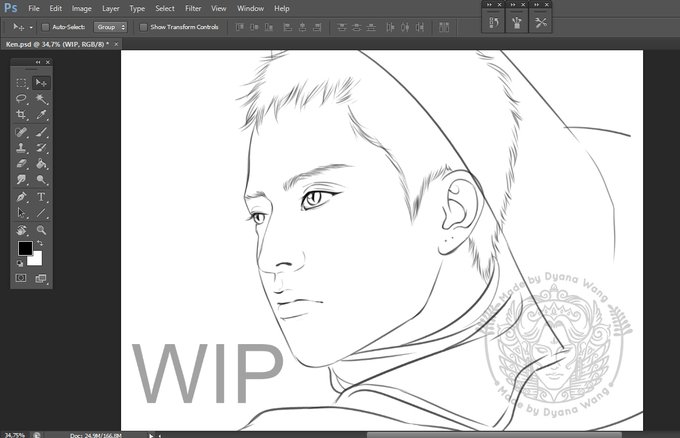Select the Brush tool
This screenshot has width=680, height=438.
41,132
